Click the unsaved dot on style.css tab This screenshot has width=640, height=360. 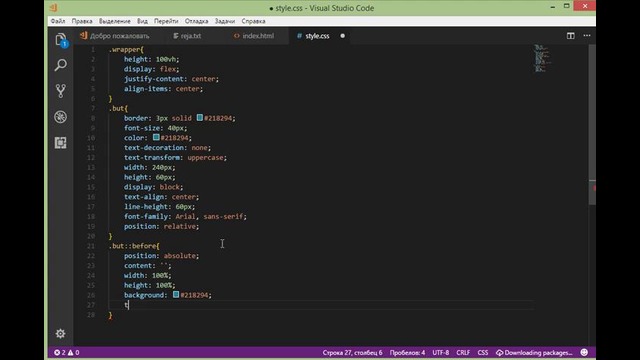[342, 36]
